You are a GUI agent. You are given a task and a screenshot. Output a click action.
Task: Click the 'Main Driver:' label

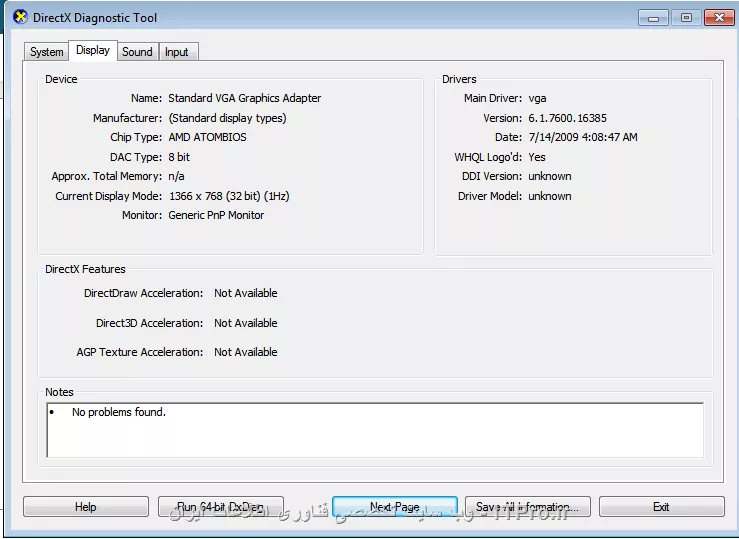pyautogui.click(x=493, y=98)
